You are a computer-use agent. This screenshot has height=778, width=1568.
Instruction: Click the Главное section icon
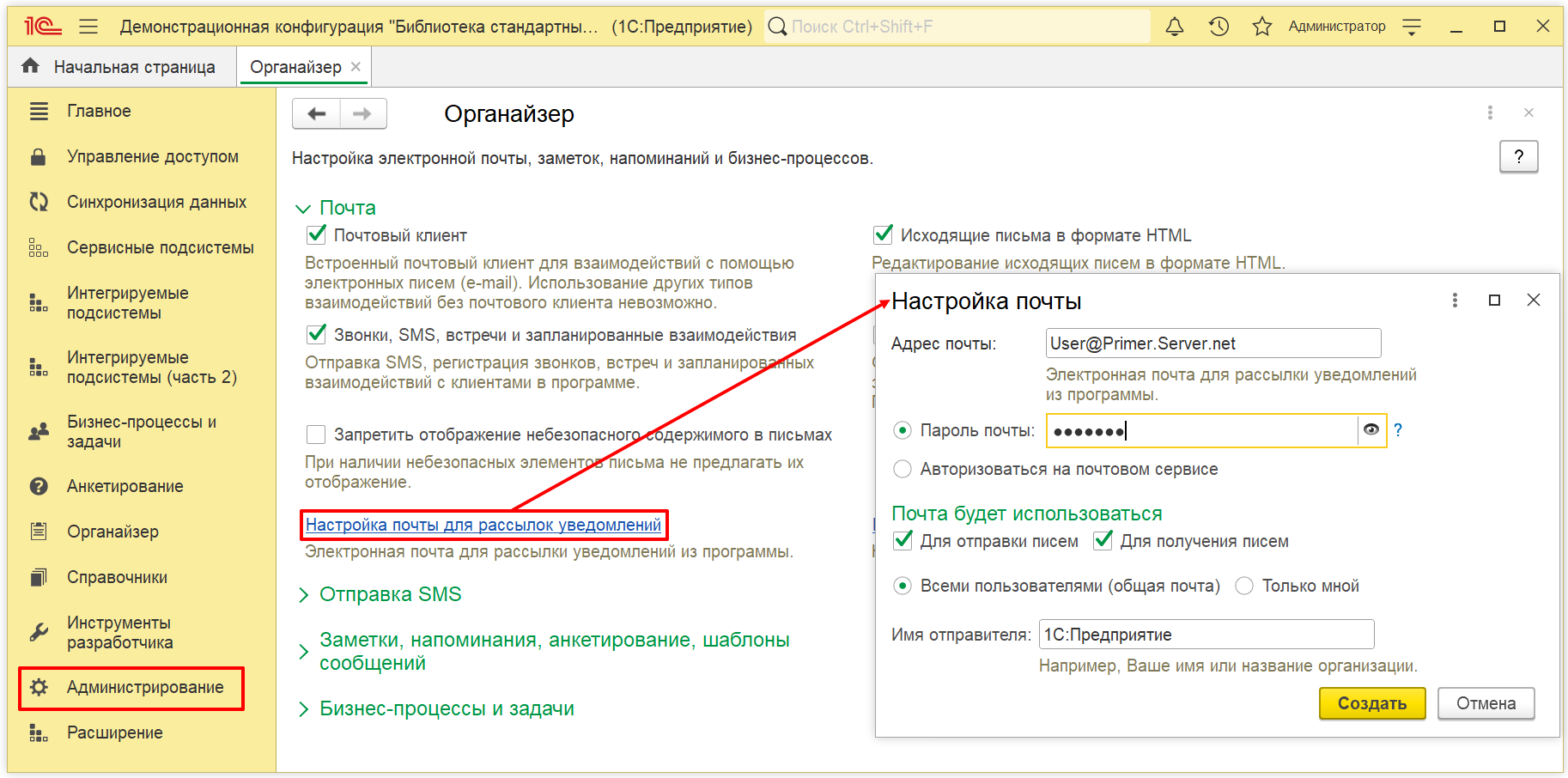pyautogui.click(x=39, y=111)
